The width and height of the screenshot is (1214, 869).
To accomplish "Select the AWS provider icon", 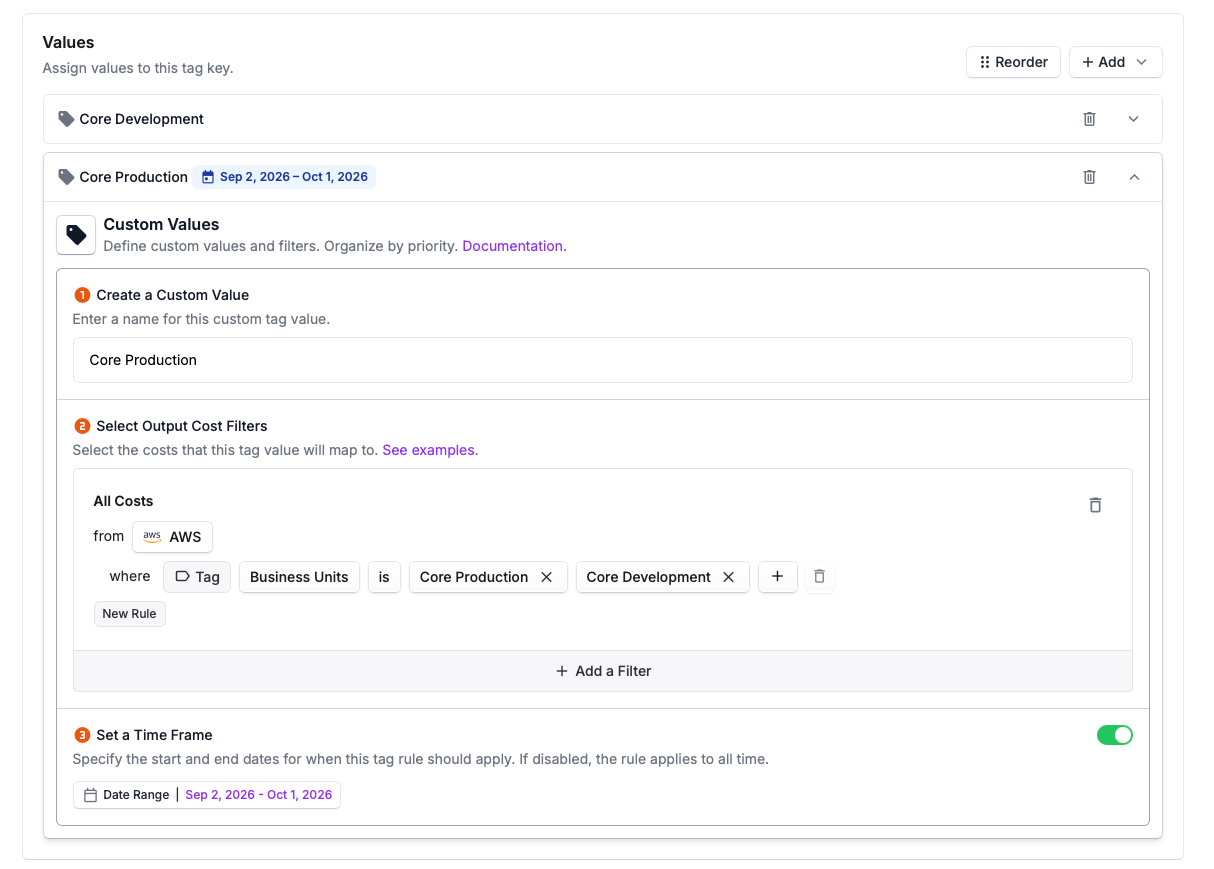I will [151, 536].
